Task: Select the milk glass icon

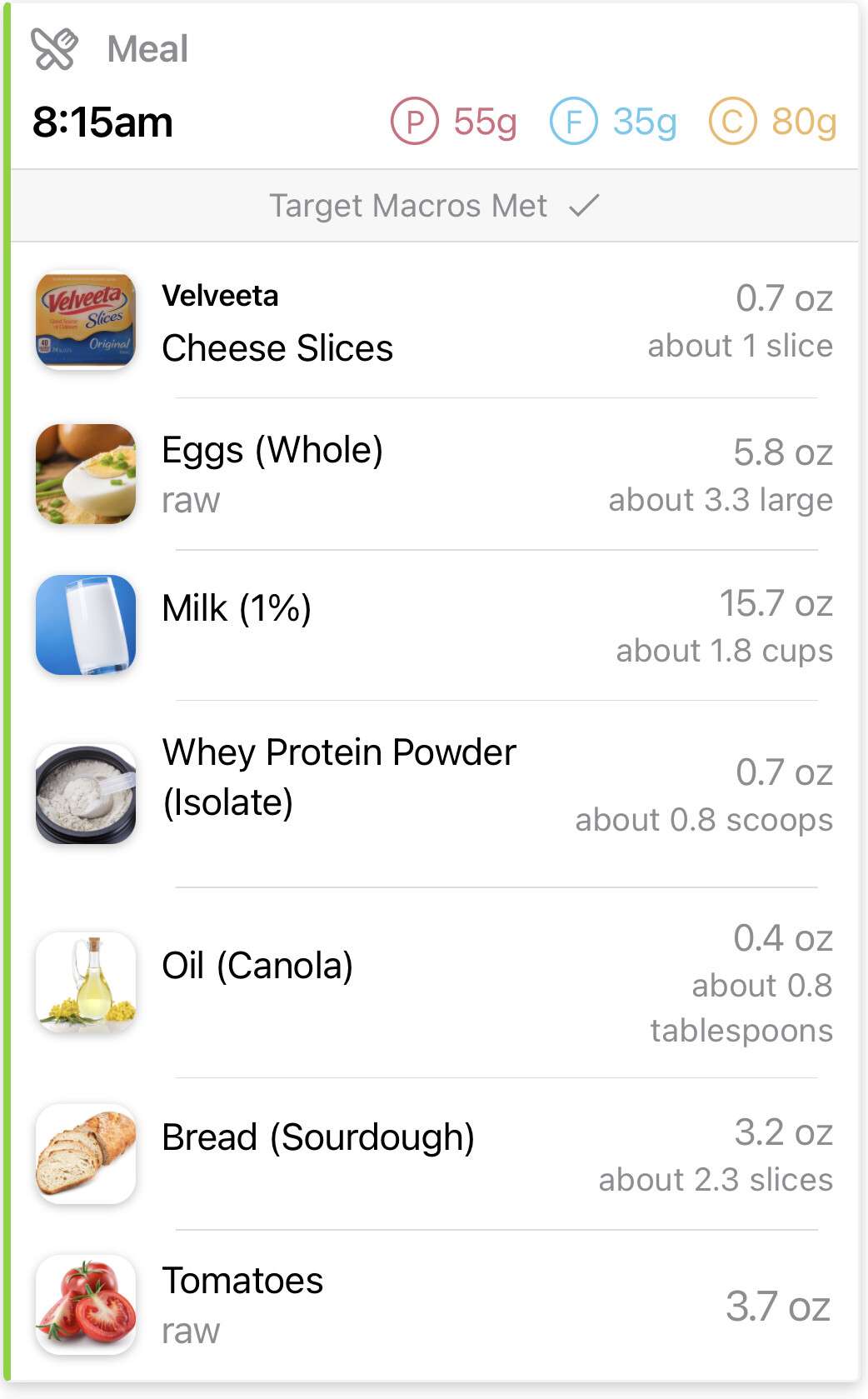Action: [86, 624]
